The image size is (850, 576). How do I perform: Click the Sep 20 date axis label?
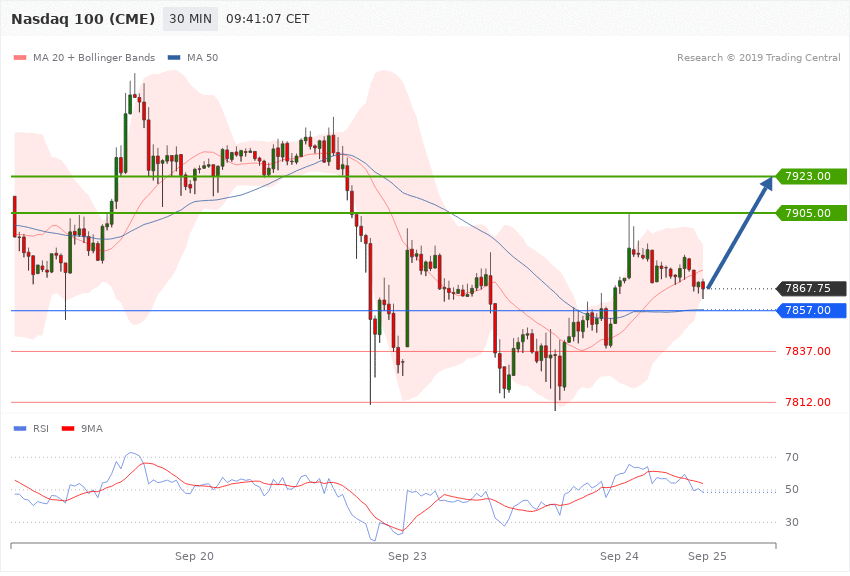coord(194,556)
